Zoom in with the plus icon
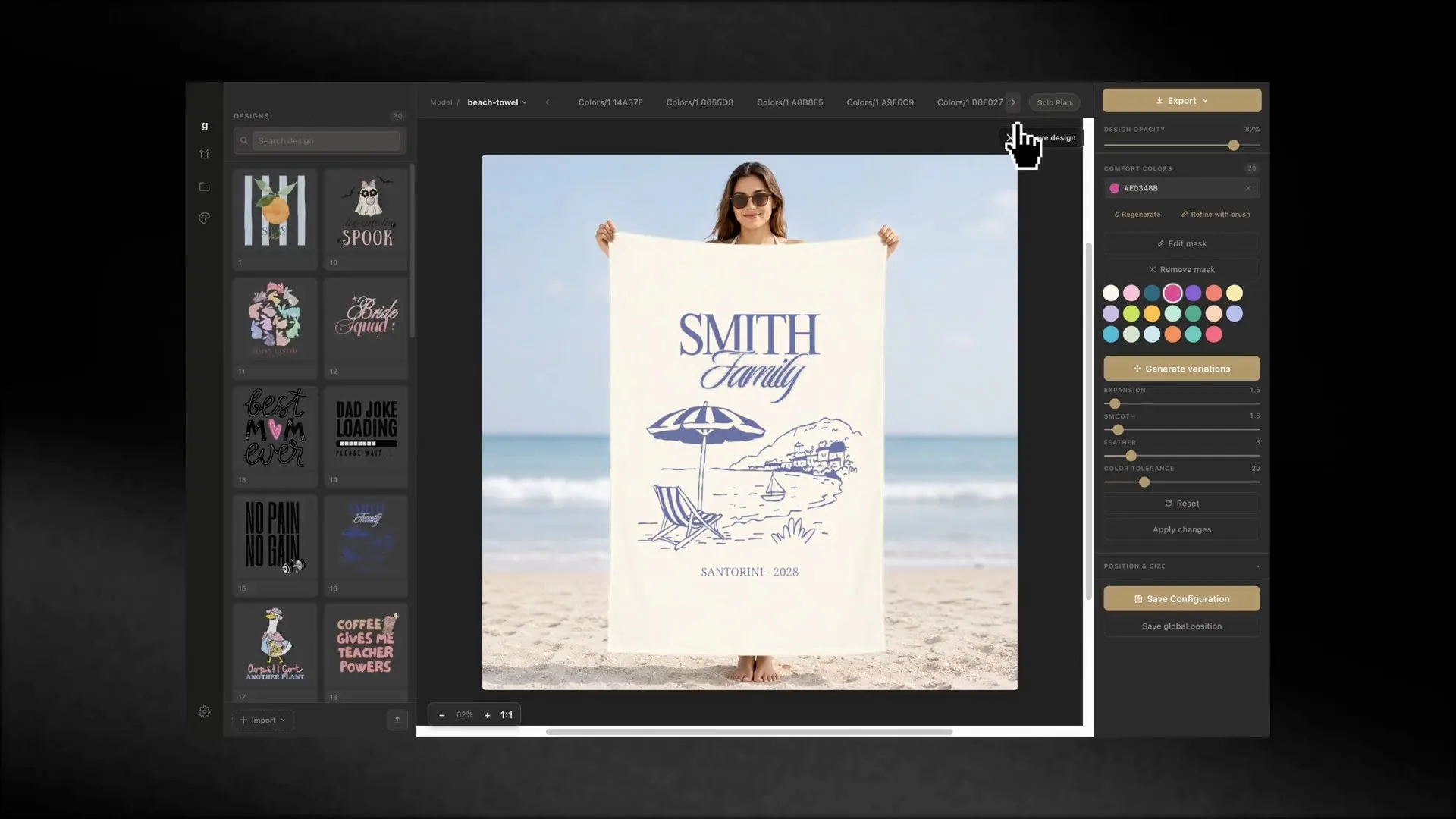1456x819 pixels. tap(488, 715)
